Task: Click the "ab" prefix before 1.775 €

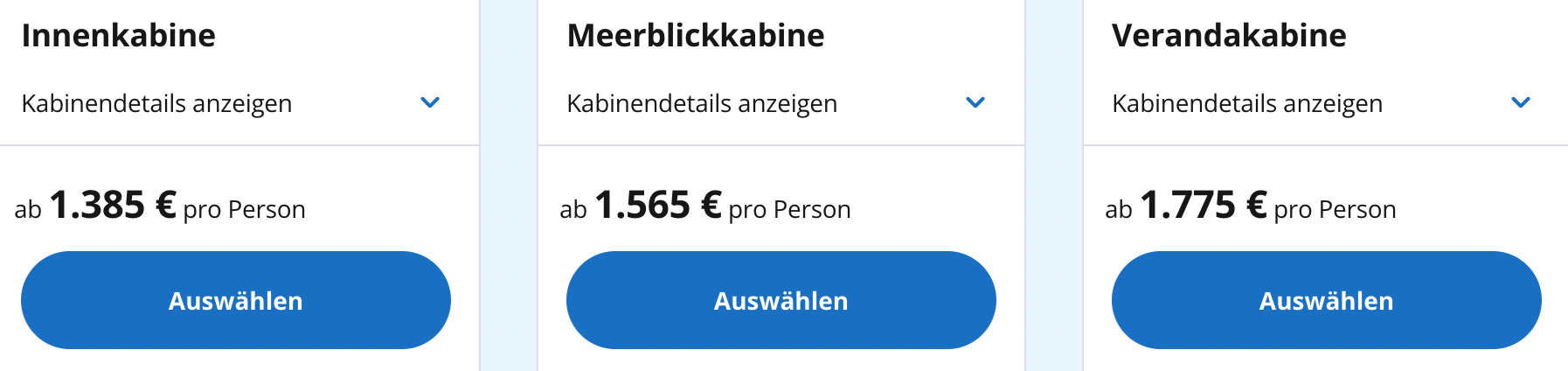Action: 1119,210
